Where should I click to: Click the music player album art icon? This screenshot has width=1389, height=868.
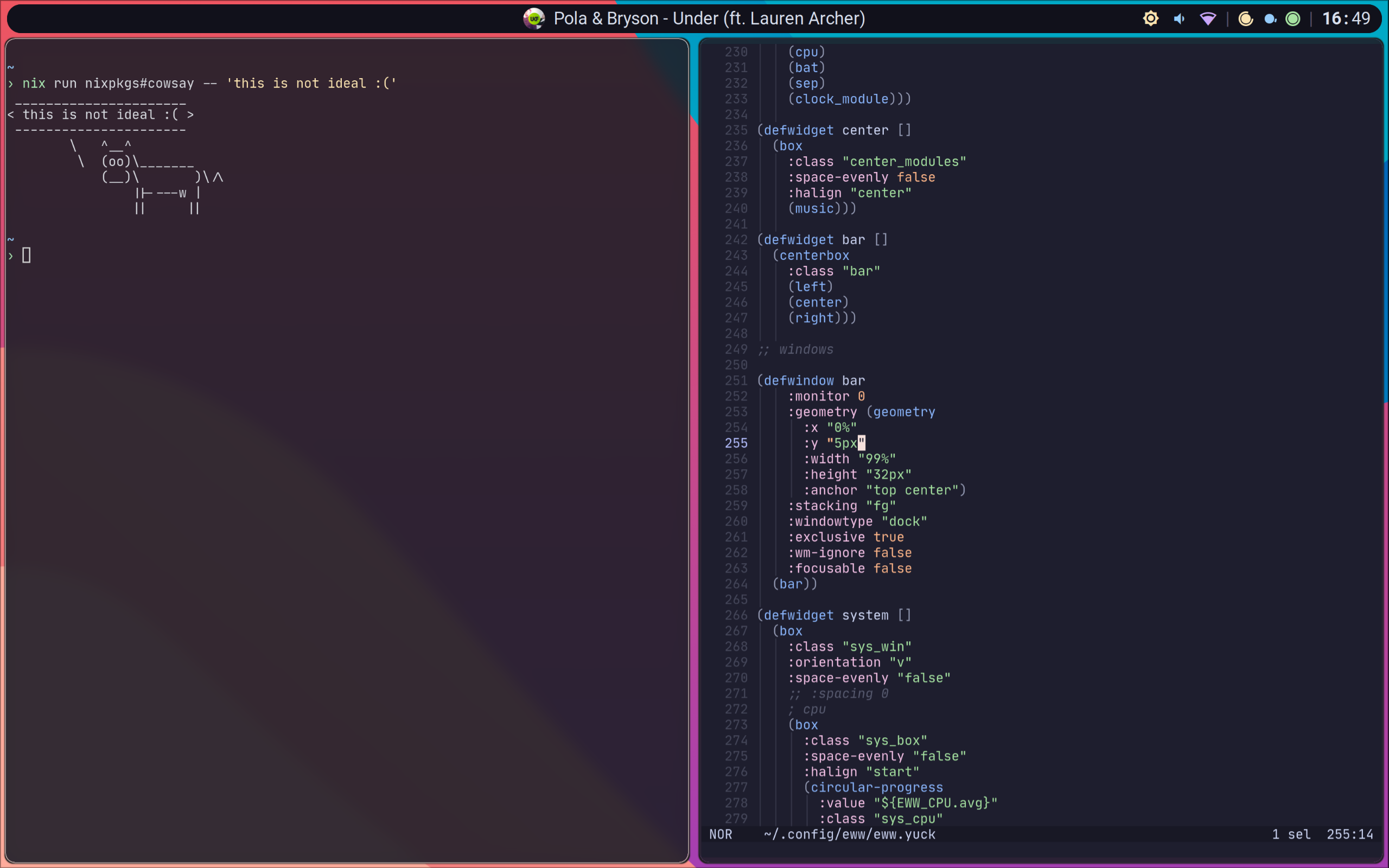(x=534, y=18)
